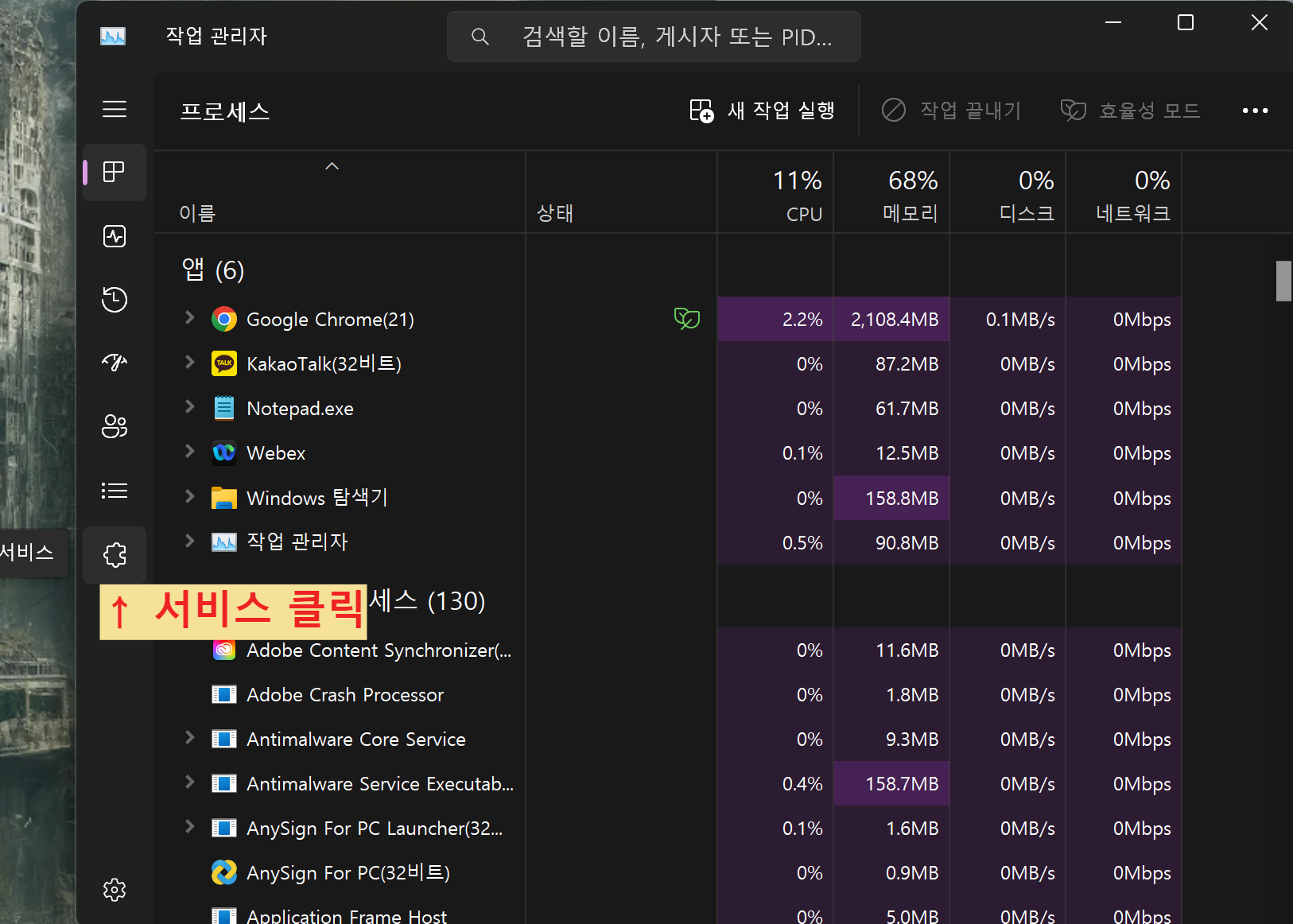The image size is (1293, 924).
Task: Sort by the 상태 column header
Action: point(621,192)
